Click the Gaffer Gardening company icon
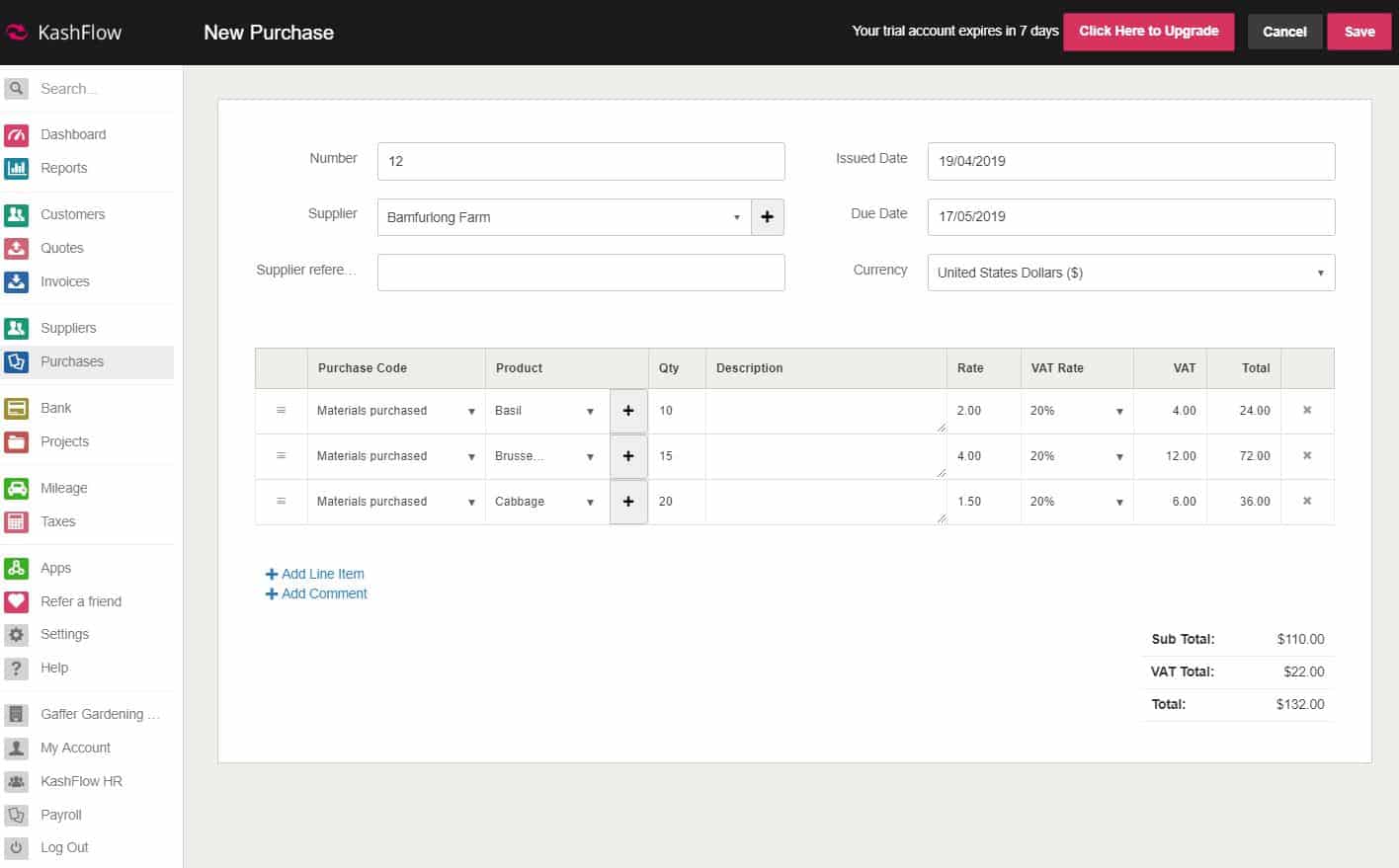This screenshot has width=1399, height=868. click(16, 714)
